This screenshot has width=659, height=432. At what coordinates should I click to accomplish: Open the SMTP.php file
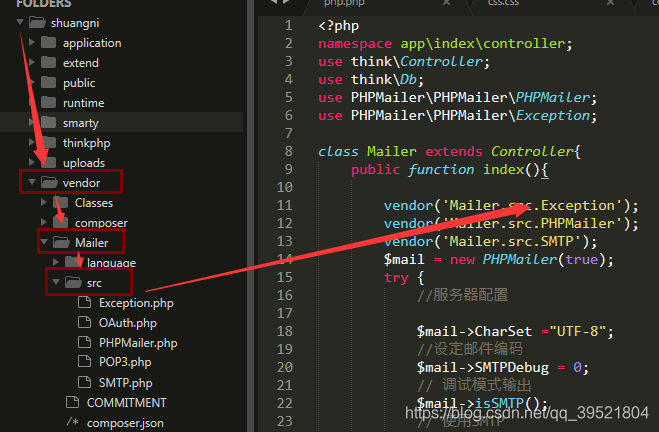coord(126,383)
